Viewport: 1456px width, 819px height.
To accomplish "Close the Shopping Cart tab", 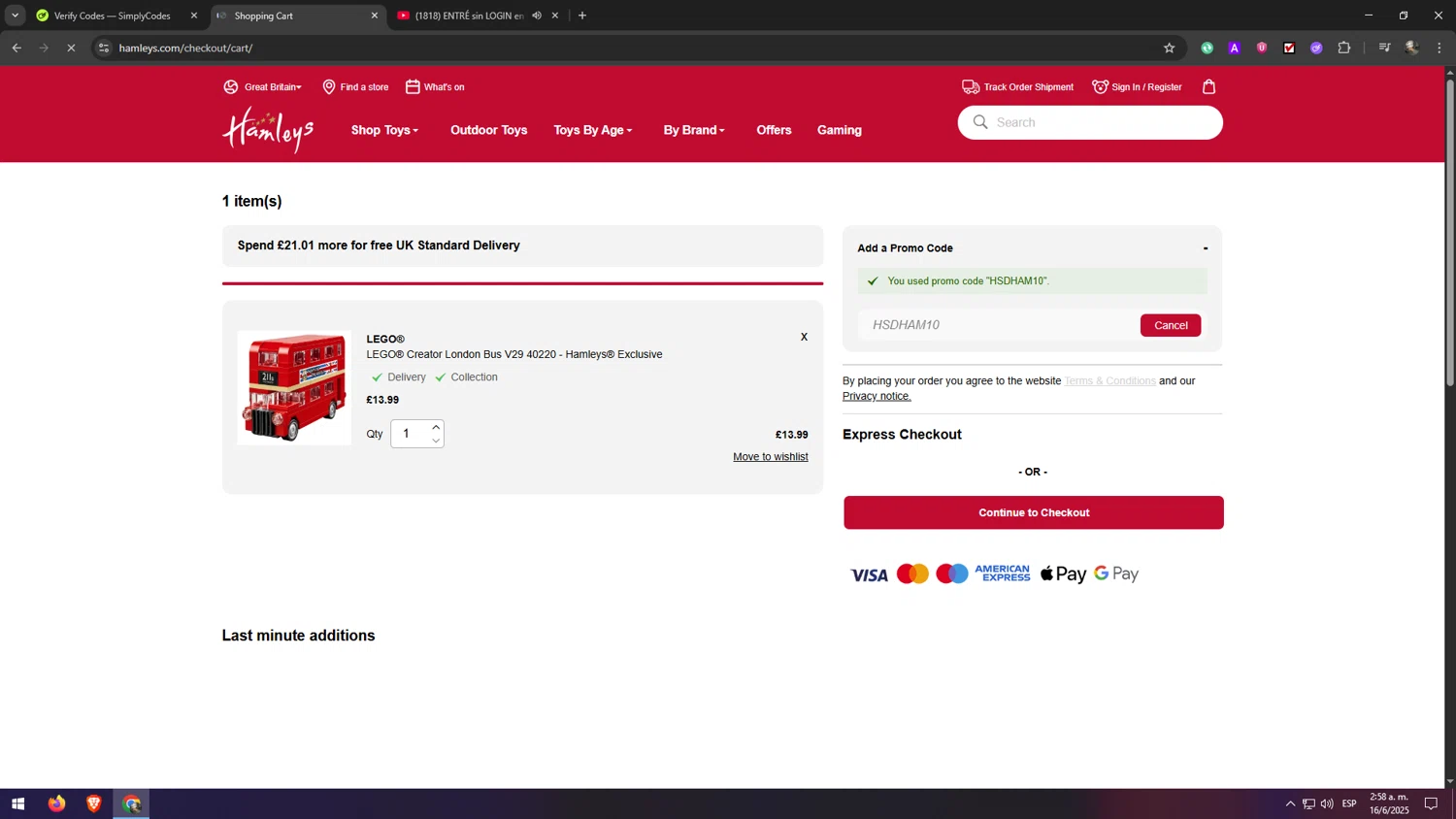I will pos(375,16).
